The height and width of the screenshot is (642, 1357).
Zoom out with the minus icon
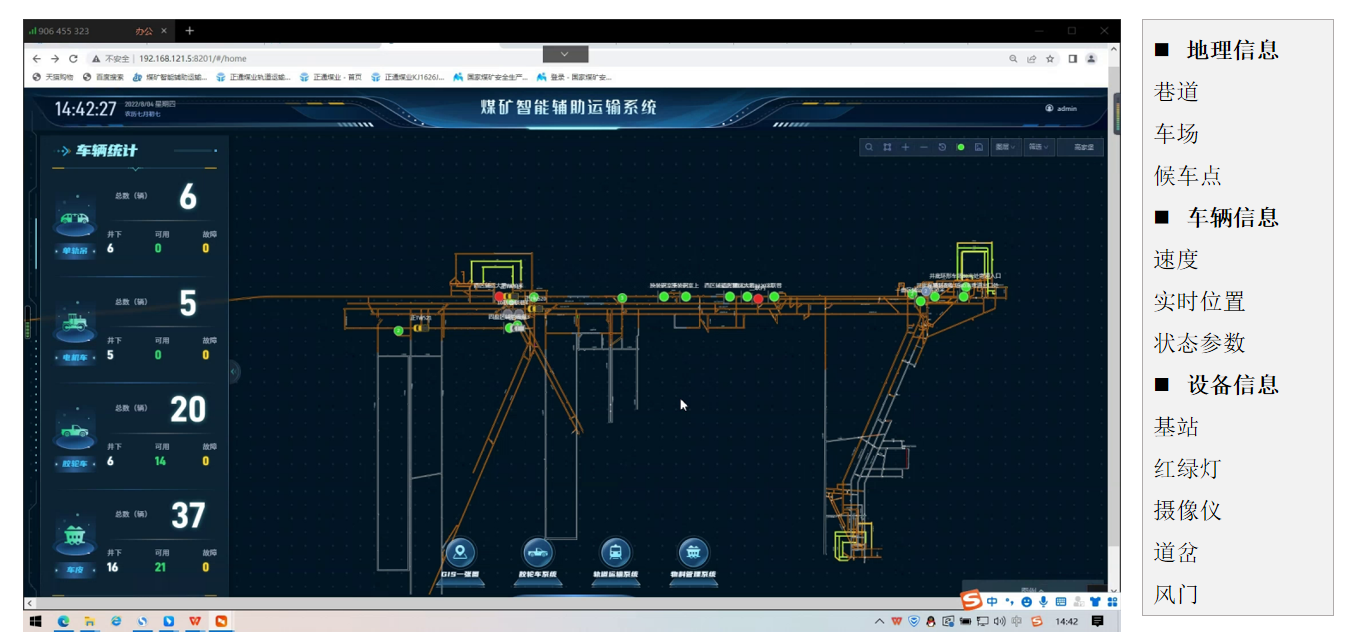coord(923,147)
